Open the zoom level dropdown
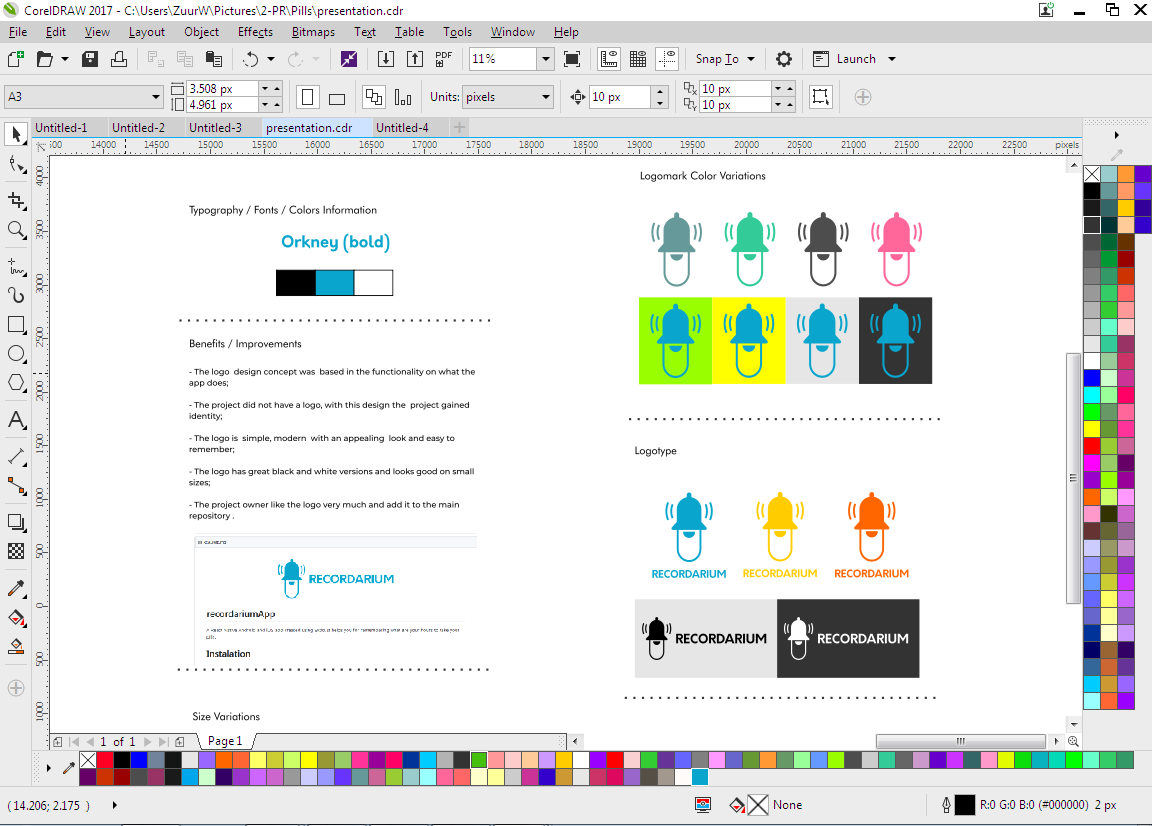Viewport: 1152px width, 826px height. coord(545,59)
